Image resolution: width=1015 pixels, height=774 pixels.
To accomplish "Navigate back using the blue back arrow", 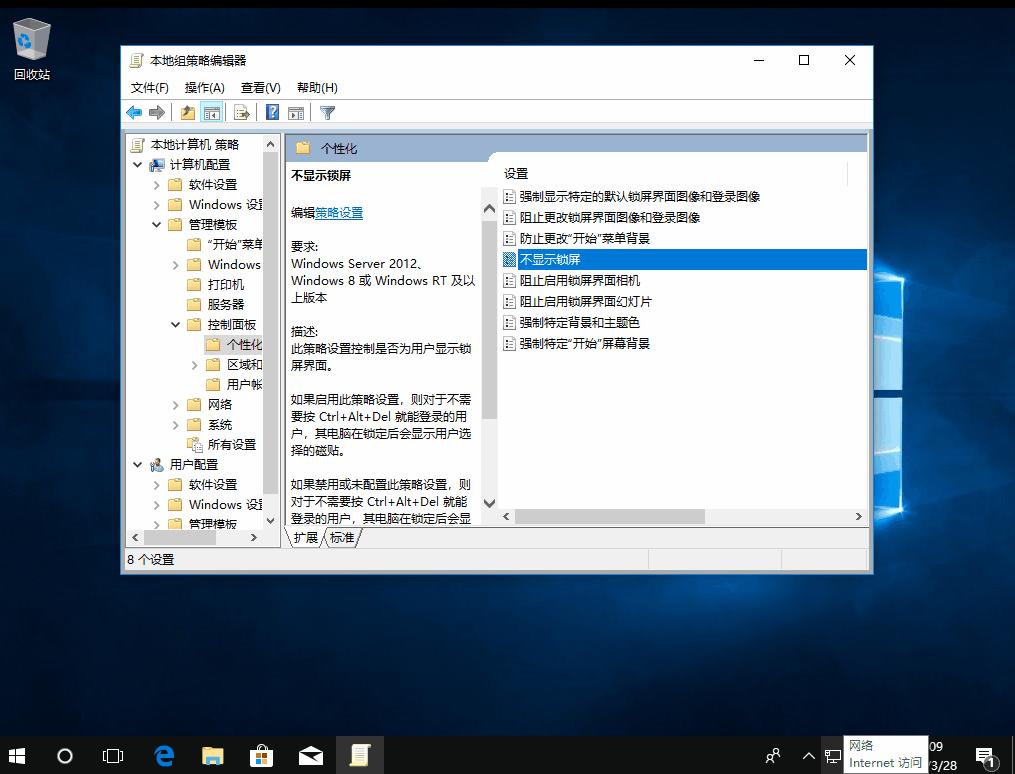I will tap(134, 112).
